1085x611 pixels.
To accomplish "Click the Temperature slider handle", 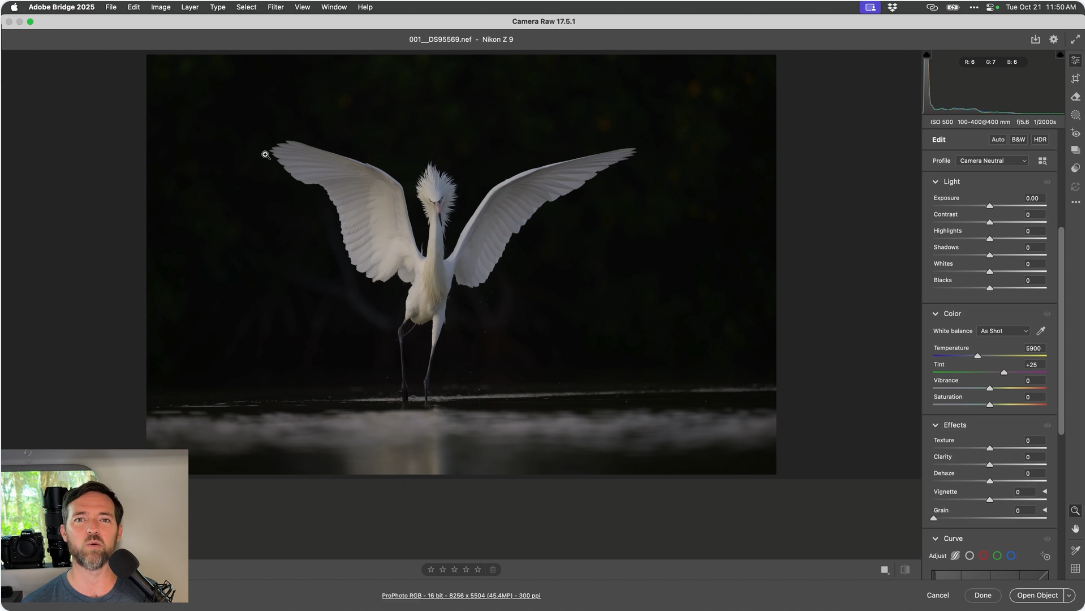I will pyautogui.click(x=977, y=356).
